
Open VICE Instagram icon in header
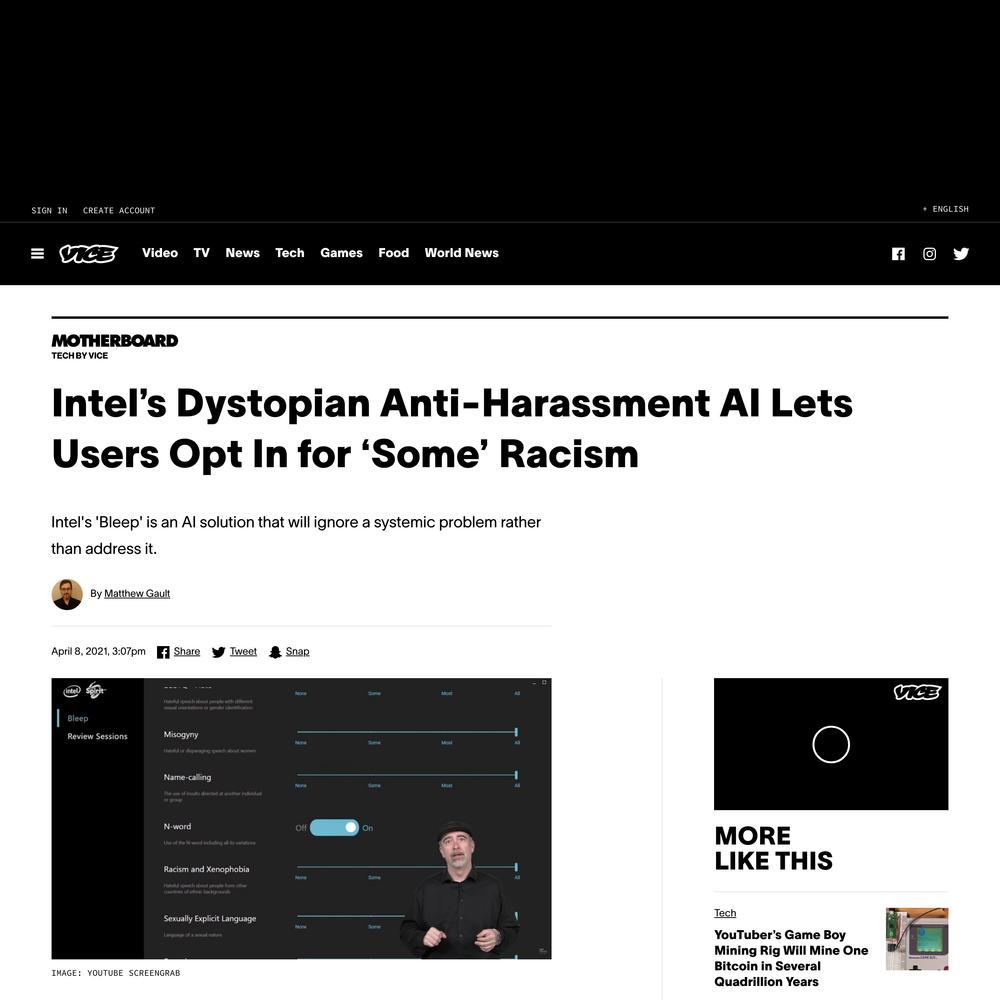pos(929,254)
